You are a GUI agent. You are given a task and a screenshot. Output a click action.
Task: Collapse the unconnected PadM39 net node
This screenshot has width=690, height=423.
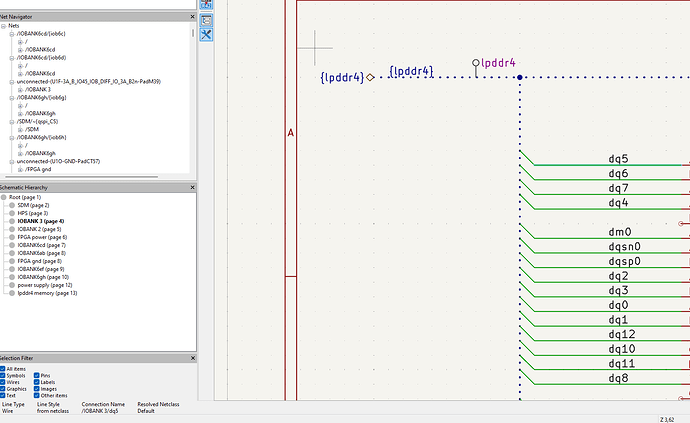pos(12,82)
